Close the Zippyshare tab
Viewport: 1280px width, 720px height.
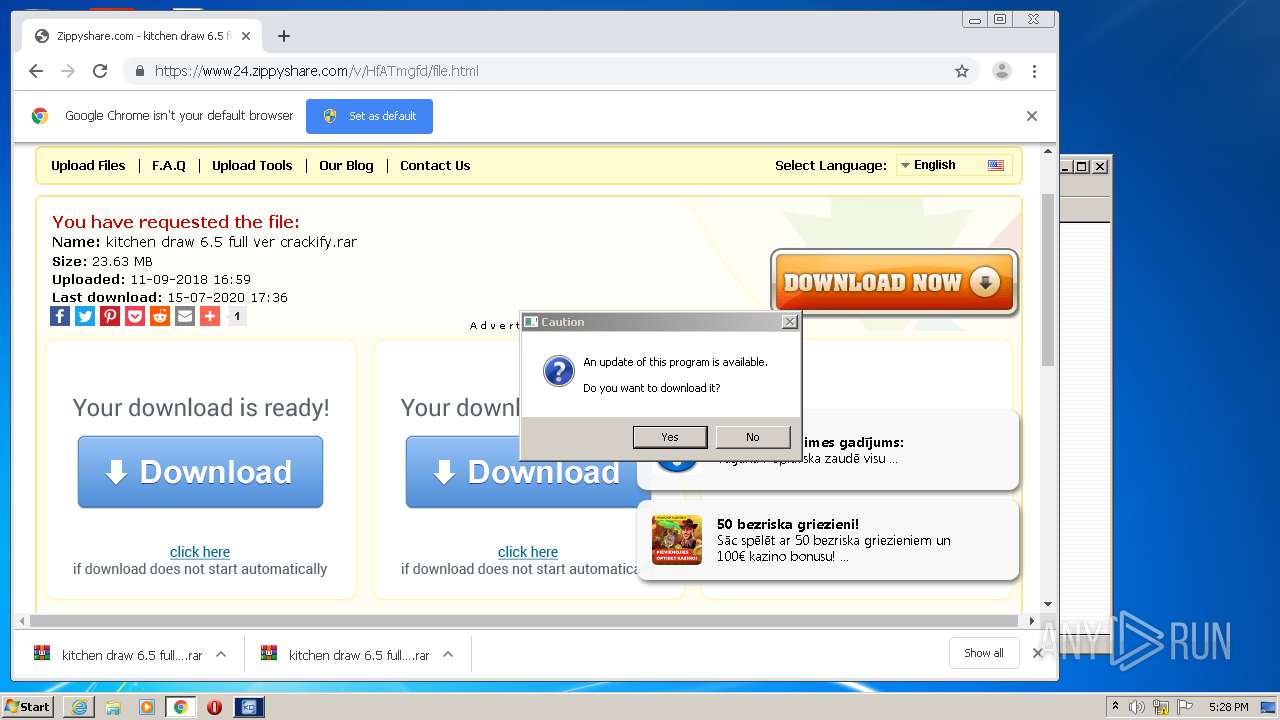click(246, 36)
